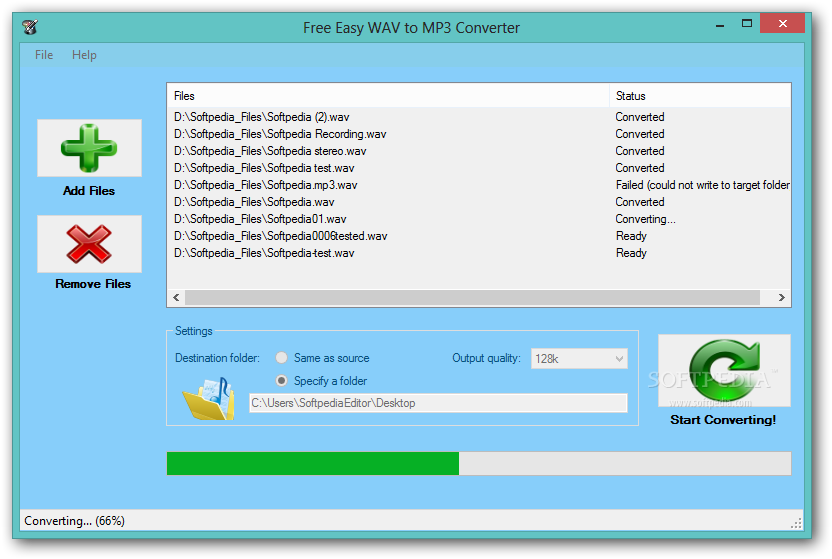
Task: Select the file Softpedia-test.wav
Action: tap(264, 252)
